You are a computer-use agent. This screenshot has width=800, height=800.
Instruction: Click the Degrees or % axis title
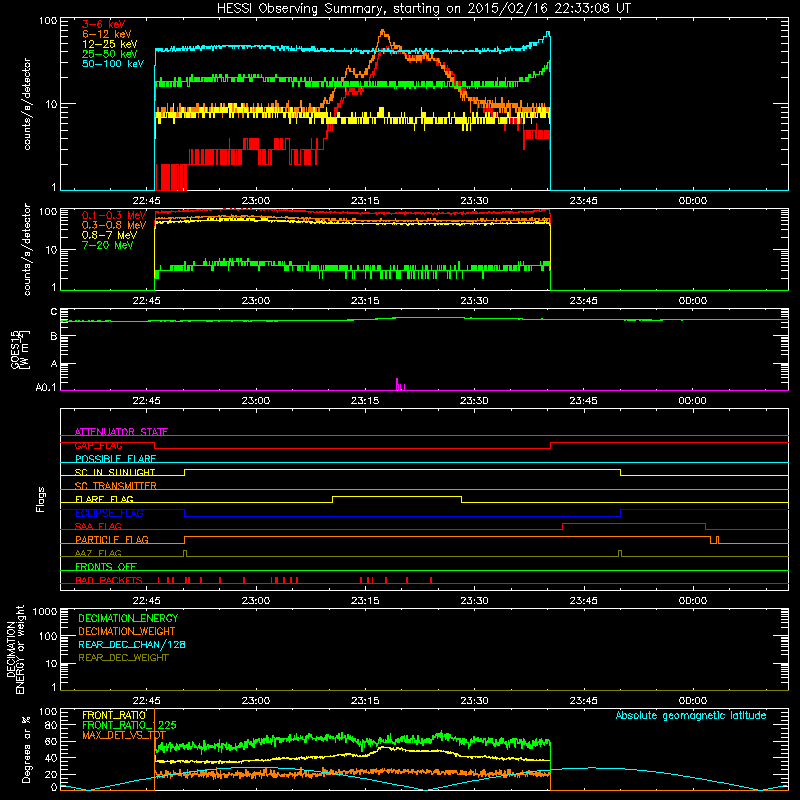click(26, 749)
